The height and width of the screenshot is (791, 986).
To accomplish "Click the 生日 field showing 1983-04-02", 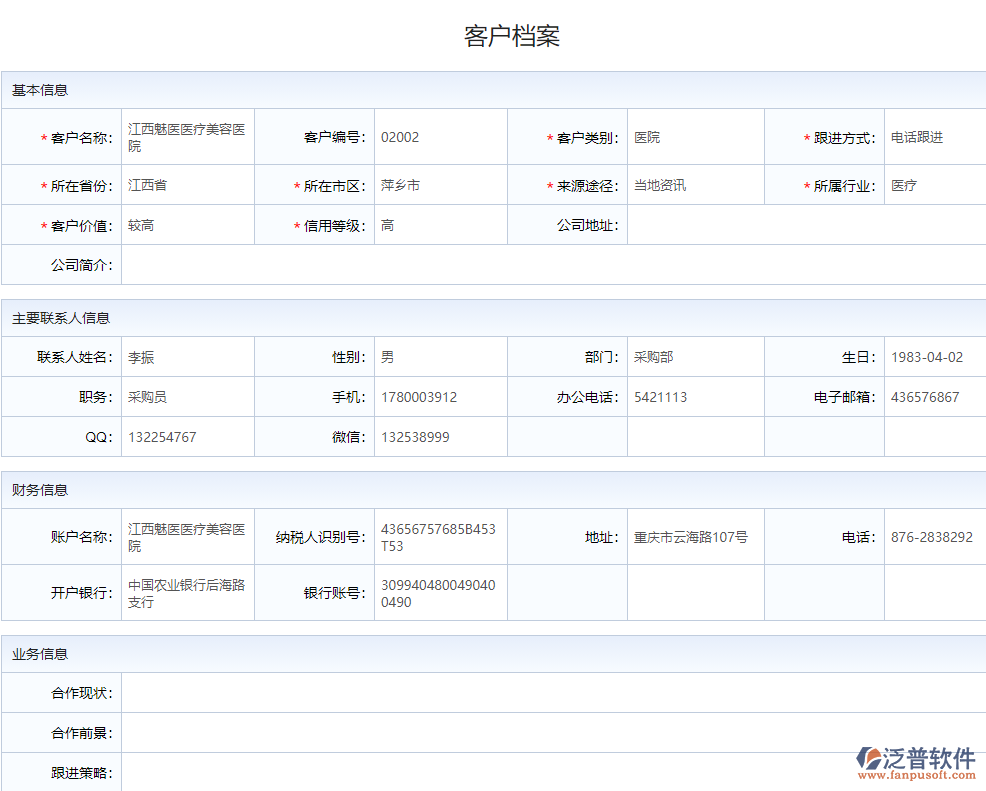I will [934, 357].
